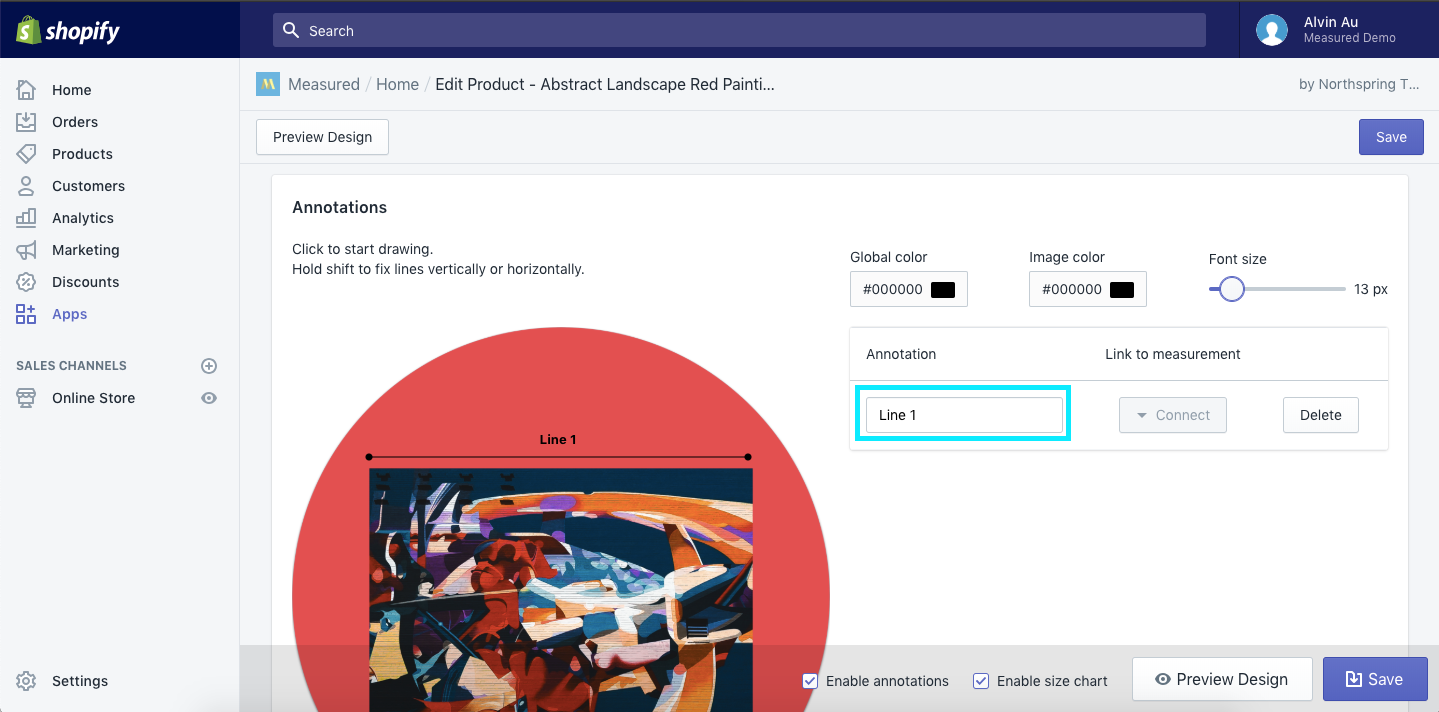Focus the Search field in top bar
The height and width of the screenshot is (712, 1439).
coord(739,30)
